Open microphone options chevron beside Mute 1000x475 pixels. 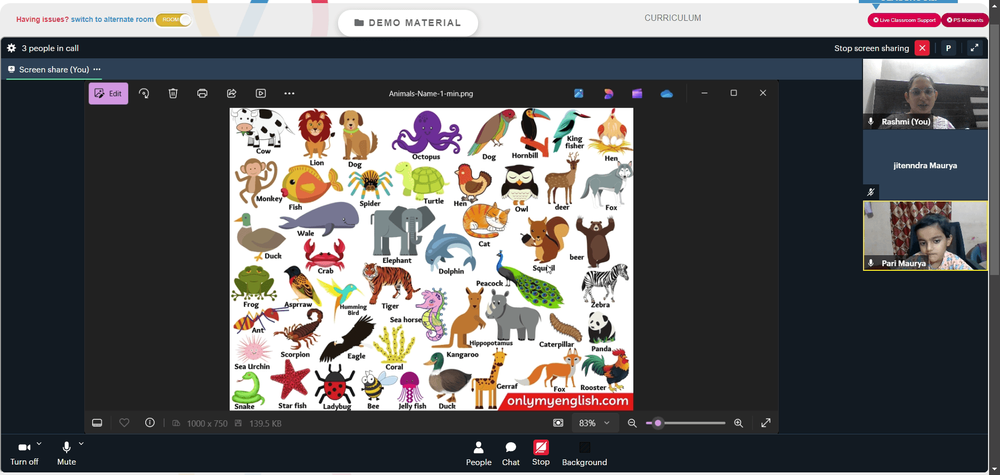click(81, 444)
